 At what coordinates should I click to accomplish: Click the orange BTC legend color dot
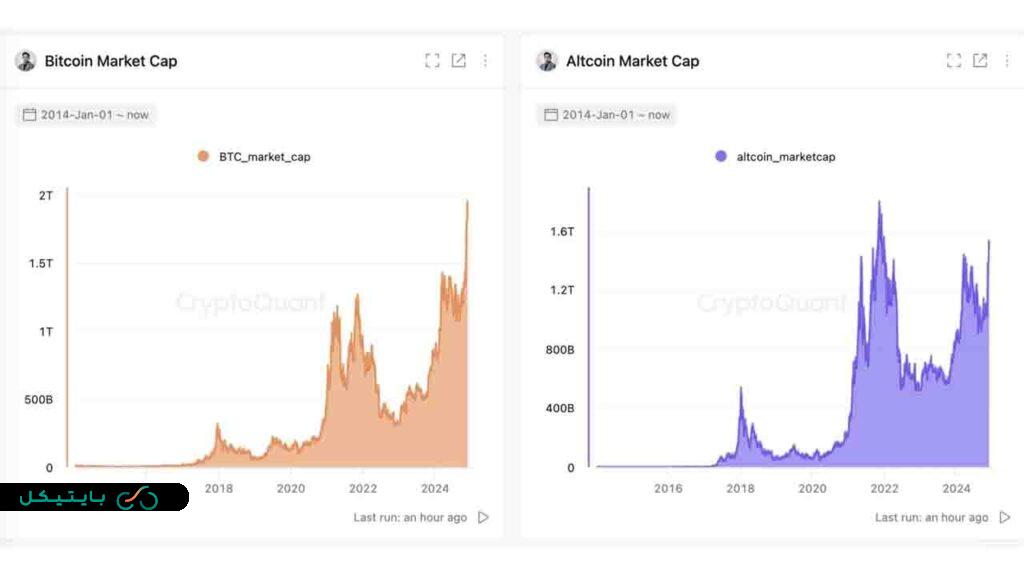coord(203,157)
